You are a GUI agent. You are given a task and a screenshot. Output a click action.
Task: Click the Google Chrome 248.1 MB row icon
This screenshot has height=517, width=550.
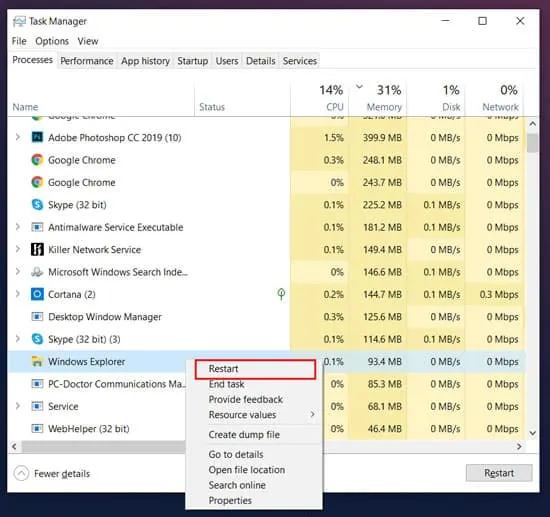37,160
